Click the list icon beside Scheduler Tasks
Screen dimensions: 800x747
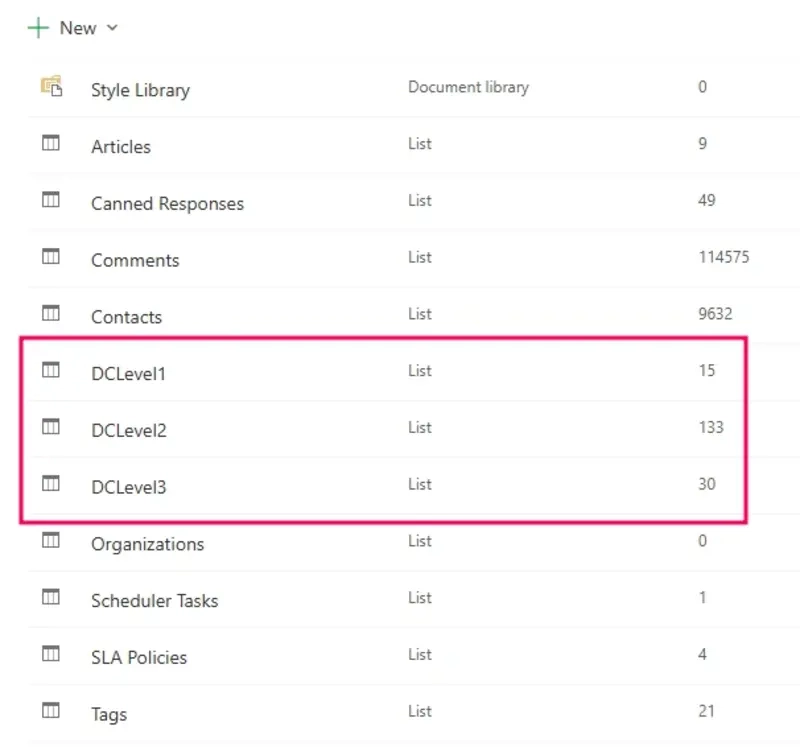tap(50, 597)
